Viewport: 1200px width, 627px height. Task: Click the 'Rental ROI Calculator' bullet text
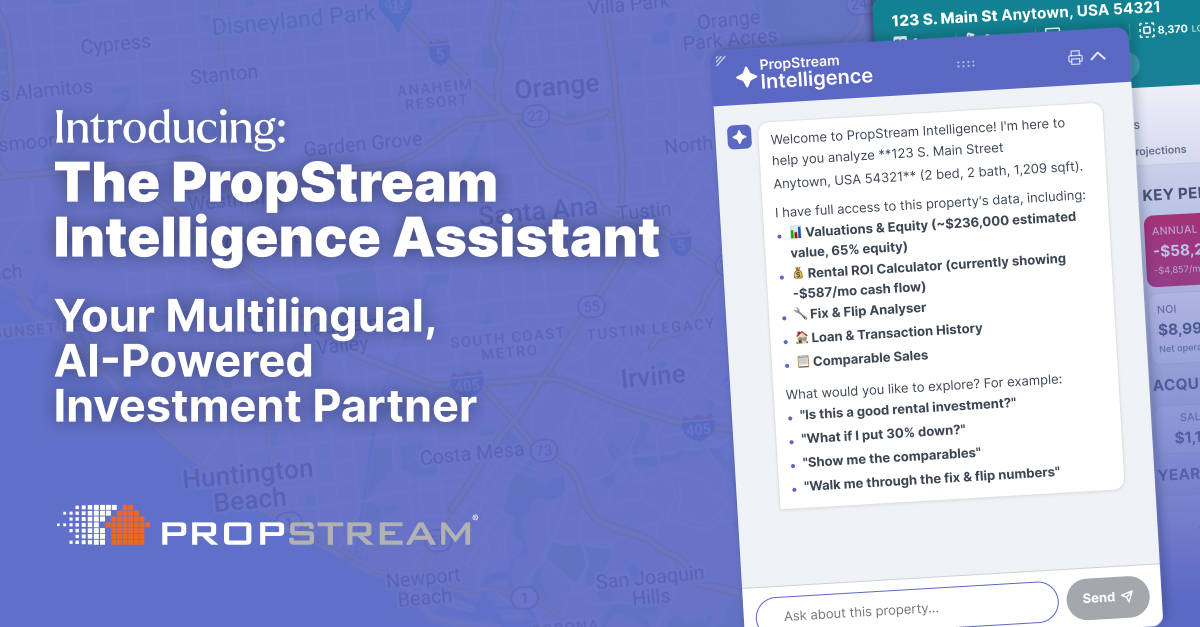[x=927, y=275]
